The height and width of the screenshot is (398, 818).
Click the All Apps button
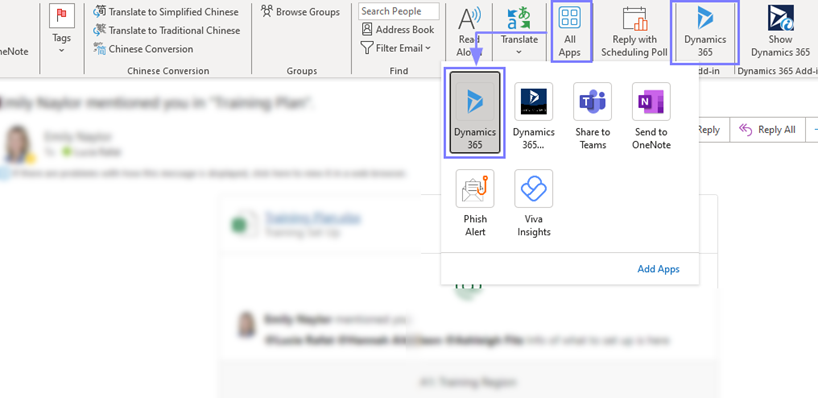(x=570, y=31)
